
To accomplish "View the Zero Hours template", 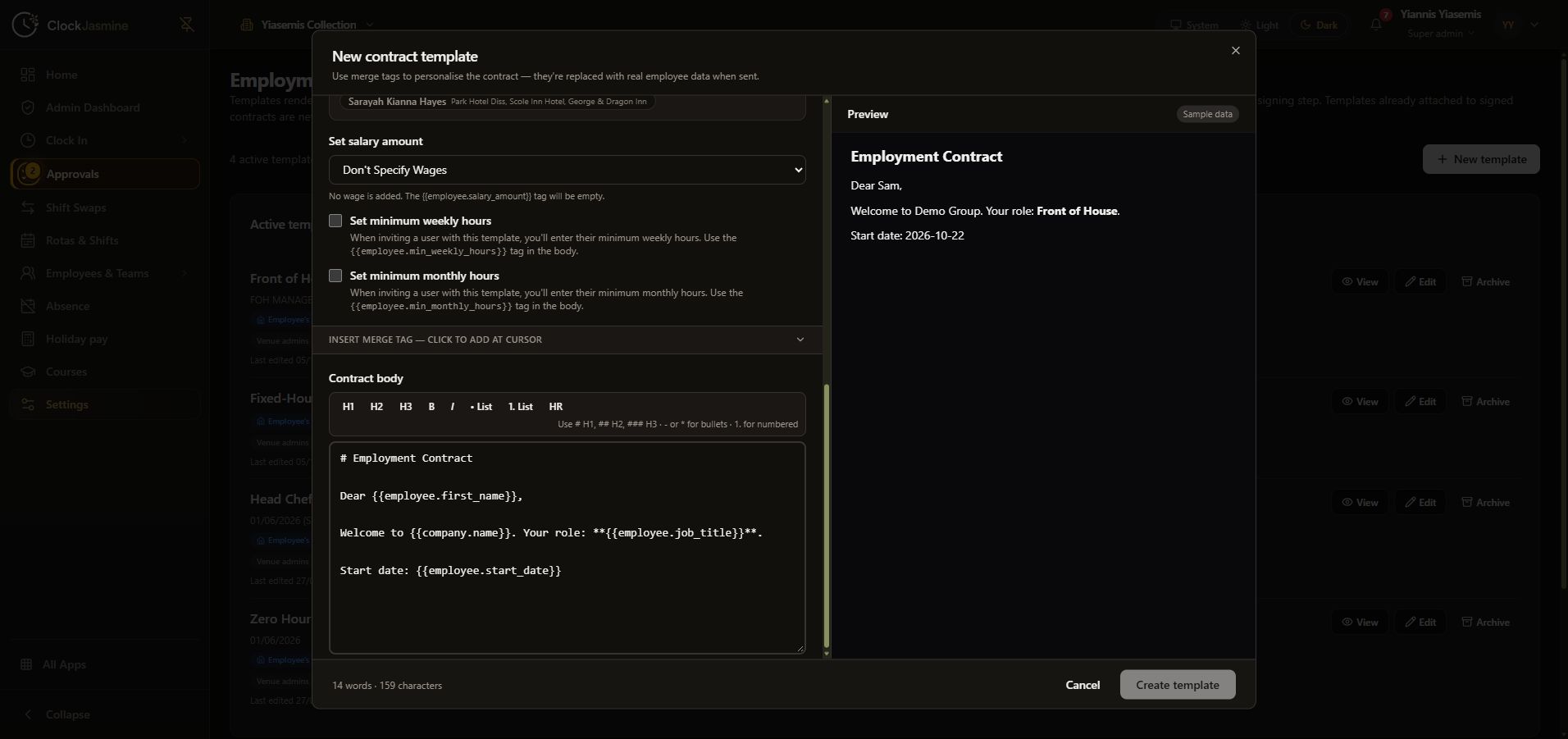I will [1360, 622].
